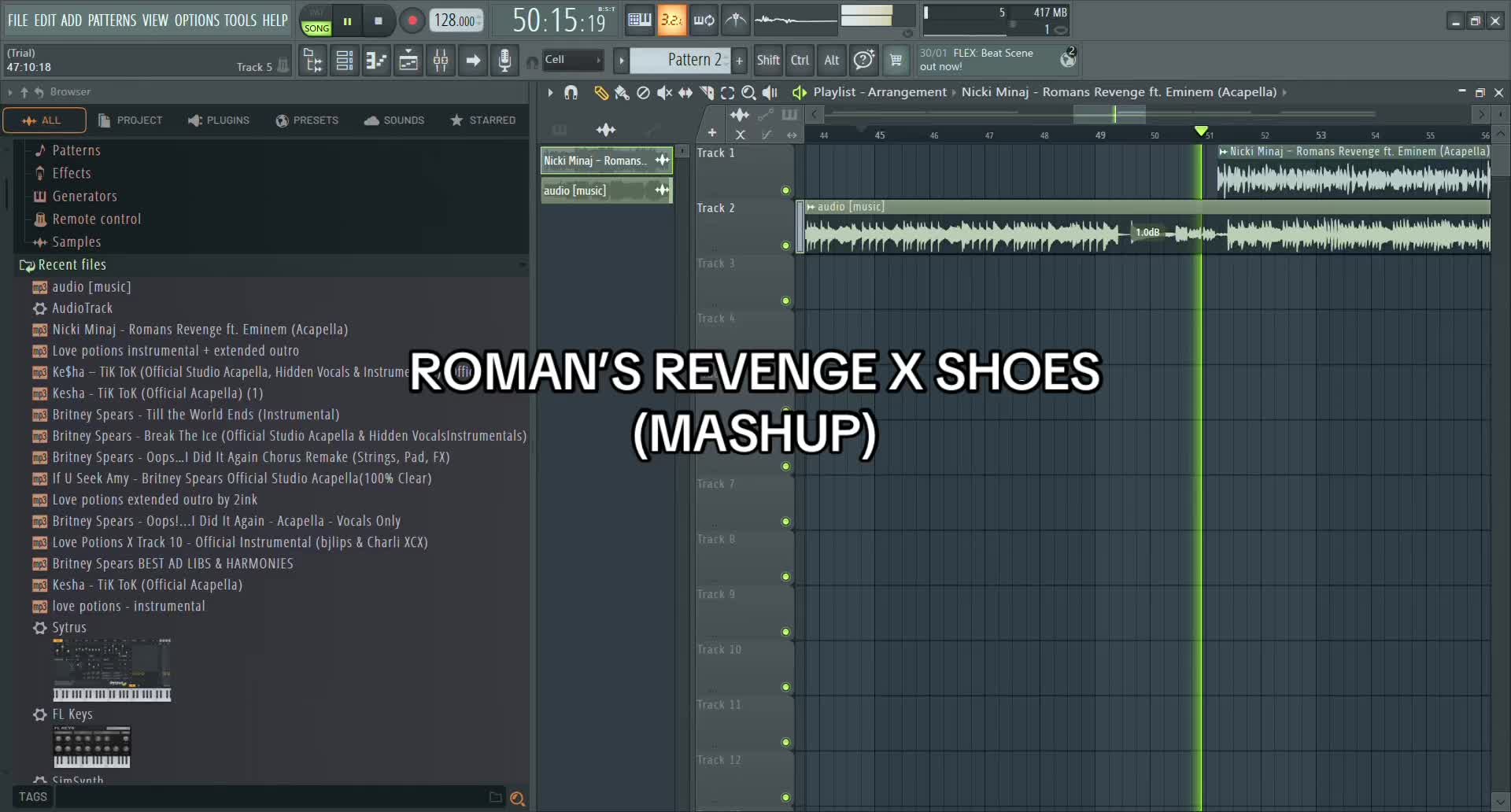Image resolution: width=1511 pixels, height=812 pixels.
Task: Select the SOUNDS browser tab
Action: click(x=394, y=120)
